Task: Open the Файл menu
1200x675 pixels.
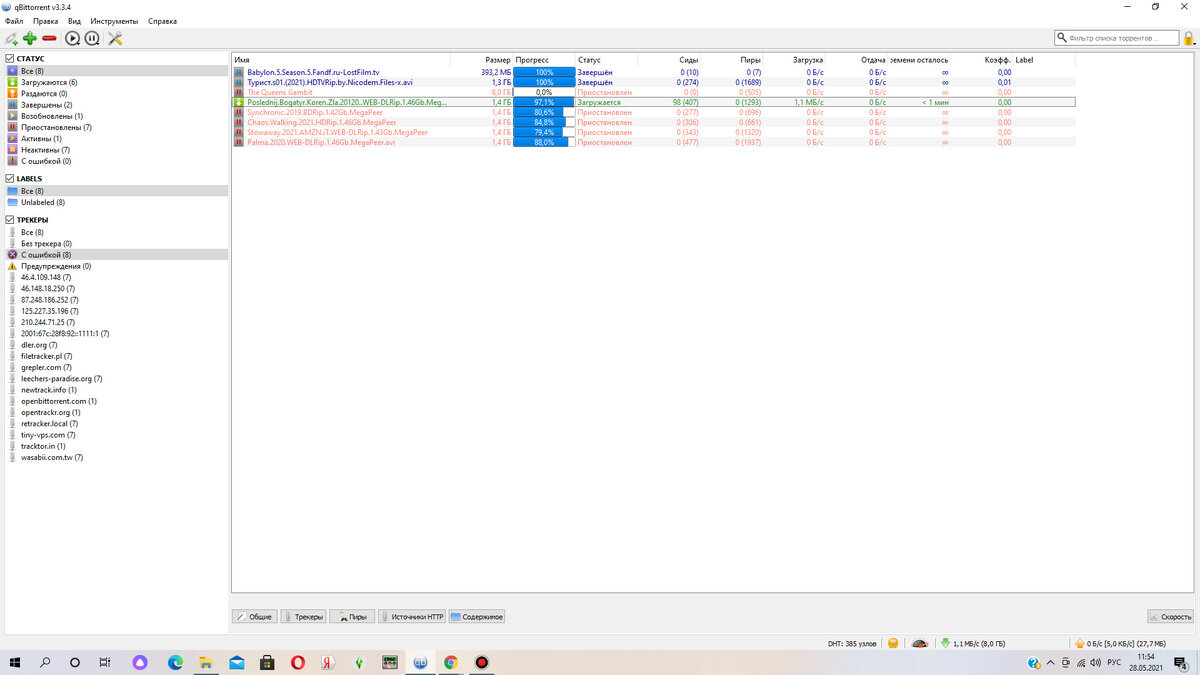Action: 14,21
